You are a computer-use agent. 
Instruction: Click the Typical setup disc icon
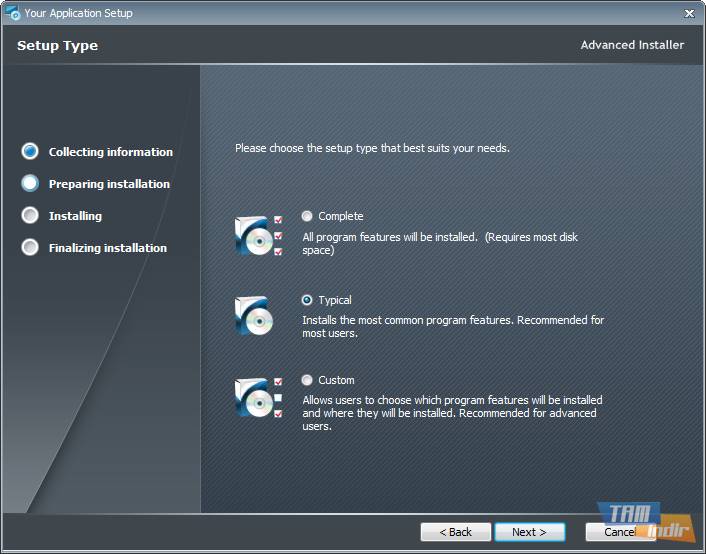(254, 315)
